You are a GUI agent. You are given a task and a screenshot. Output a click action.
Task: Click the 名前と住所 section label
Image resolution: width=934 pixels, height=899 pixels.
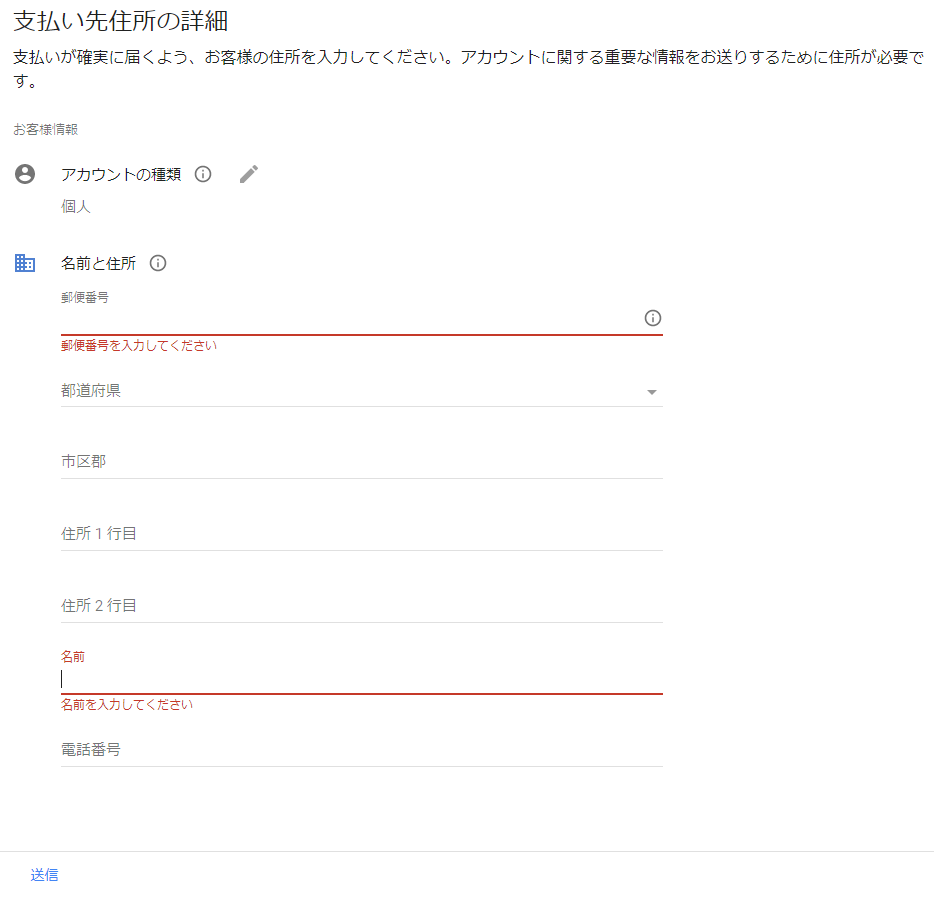98,263
